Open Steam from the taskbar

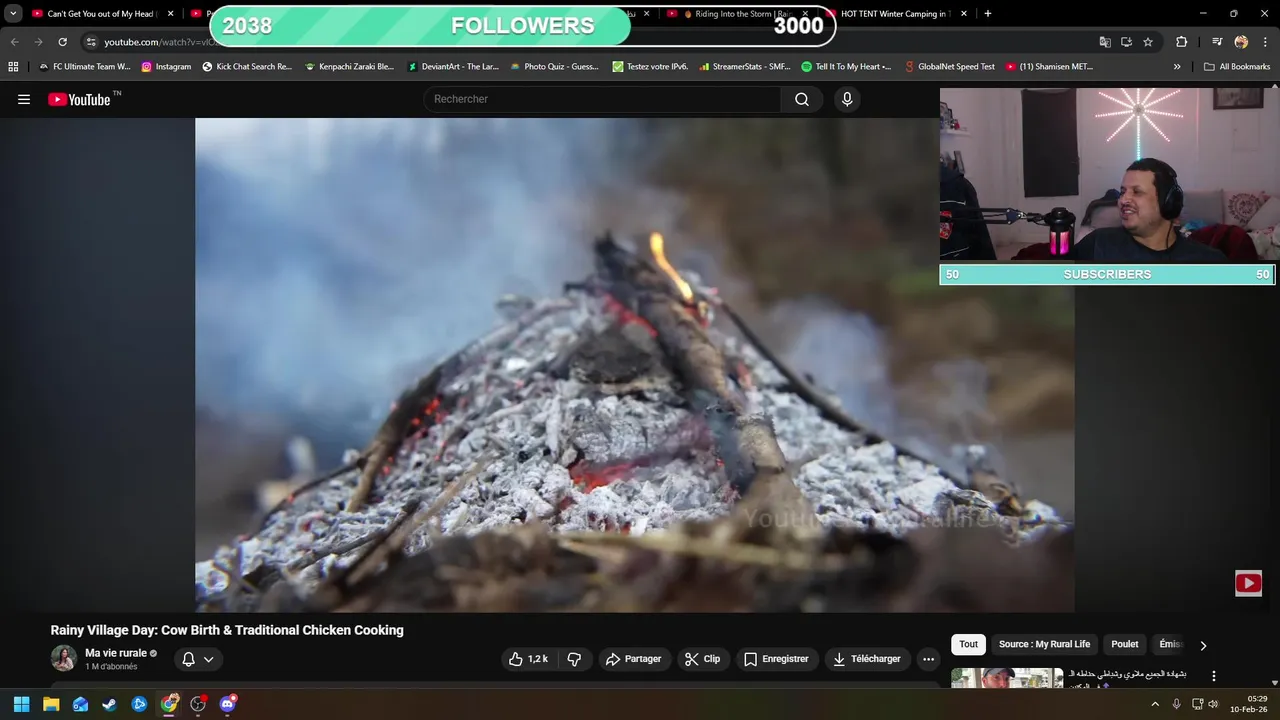click(x=110, y=704)
